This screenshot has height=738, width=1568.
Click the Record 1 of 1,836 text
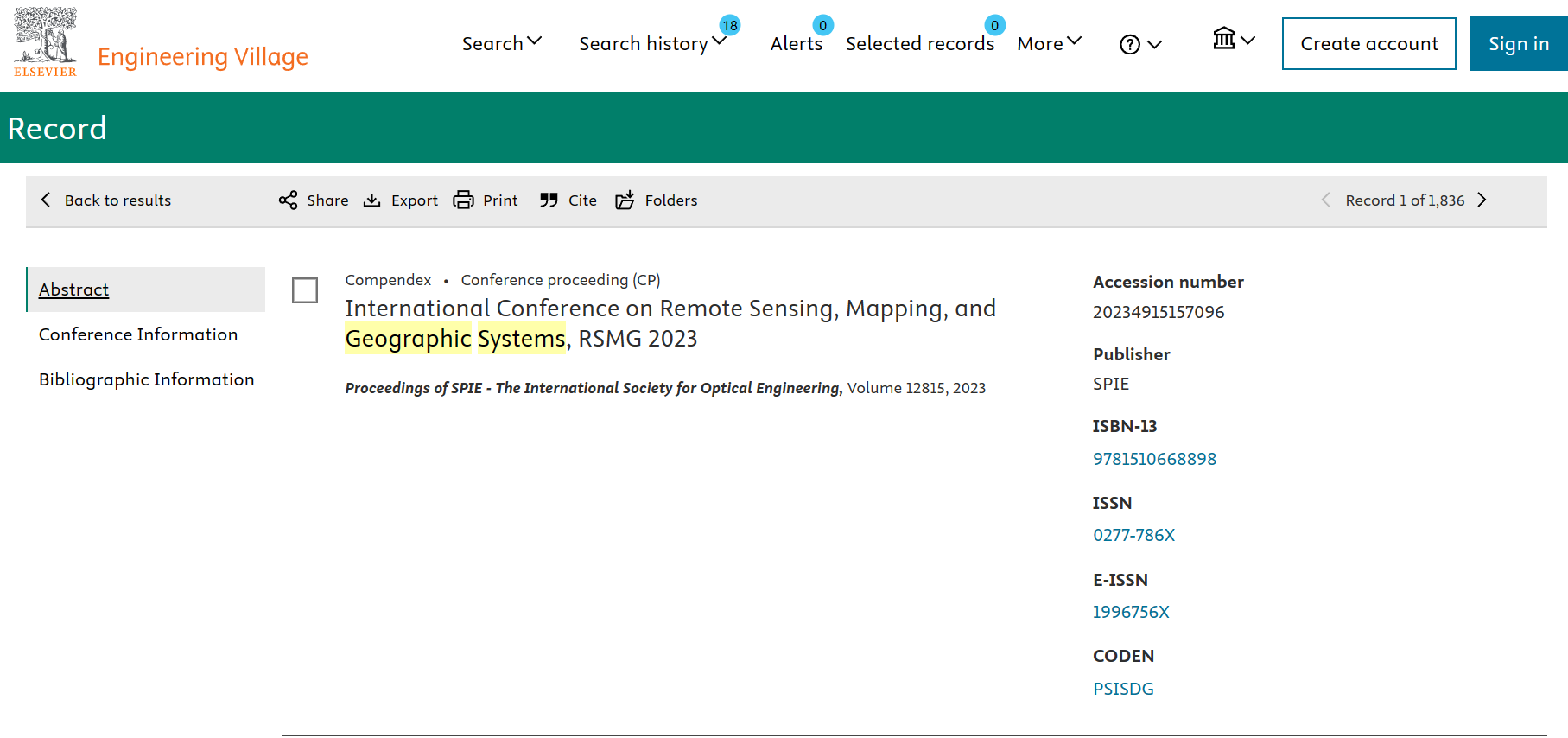tap(1405, 200)
